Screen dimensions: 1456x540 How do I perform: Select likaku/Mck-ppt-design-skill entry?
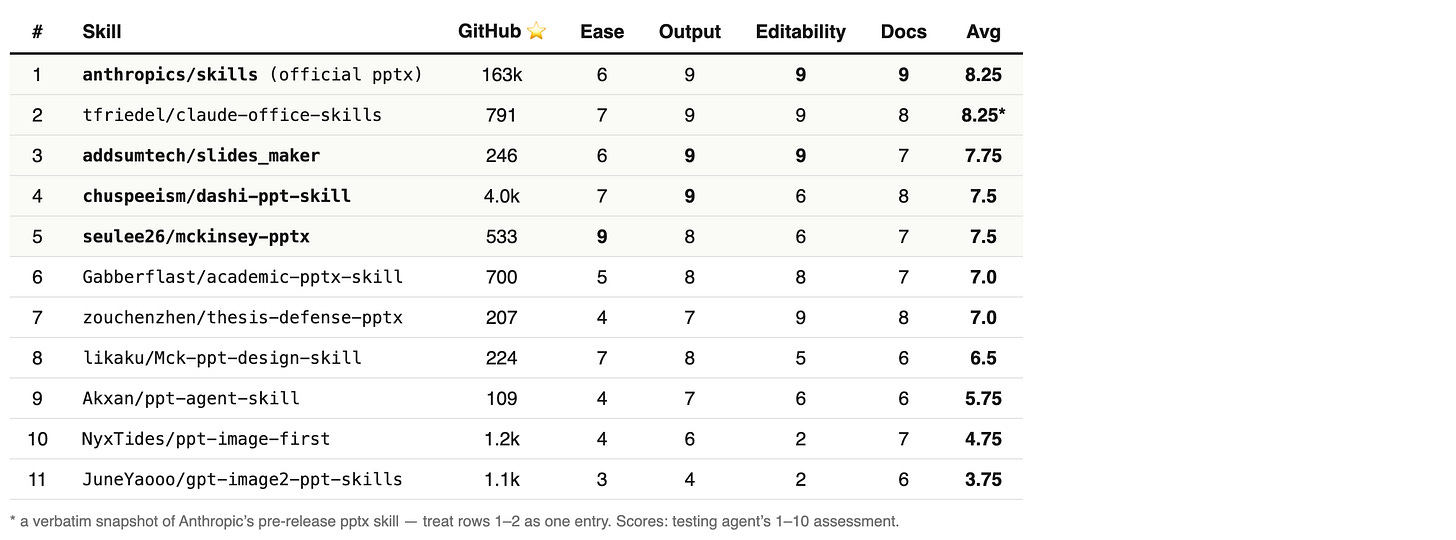[x=222, y=358]
